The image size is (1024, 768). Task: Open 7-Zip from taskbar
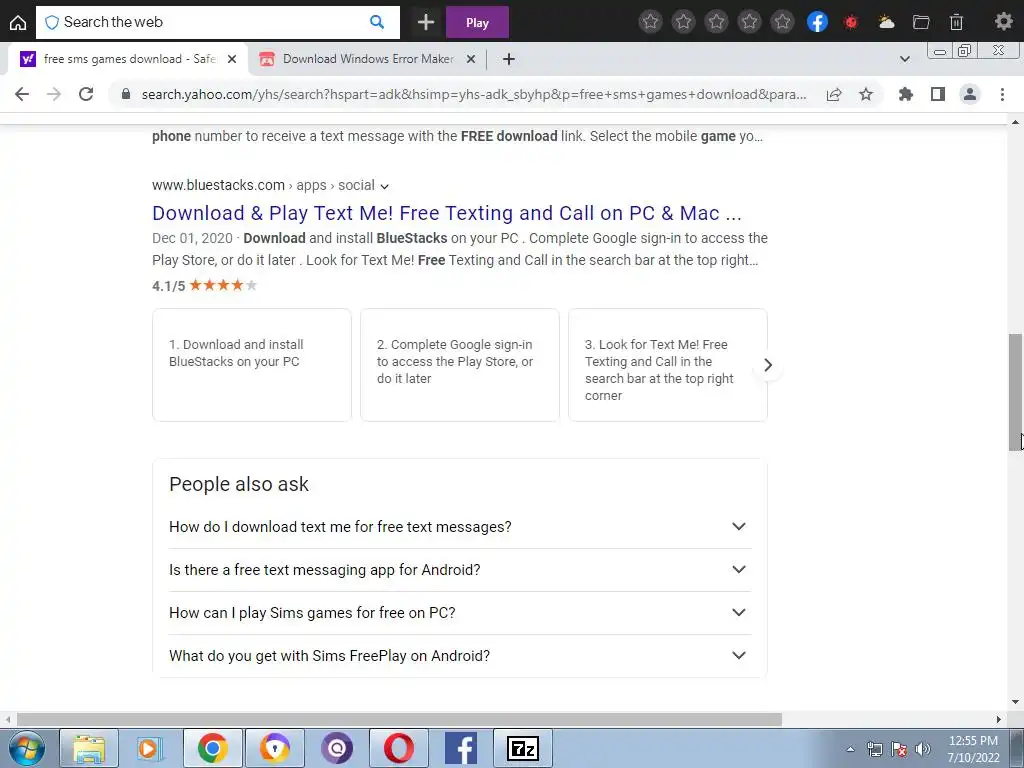coord(522,748)
